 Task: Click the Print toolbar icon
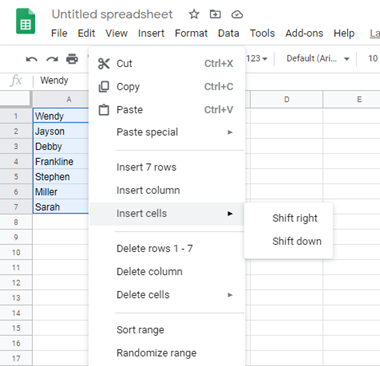[72, 59]
